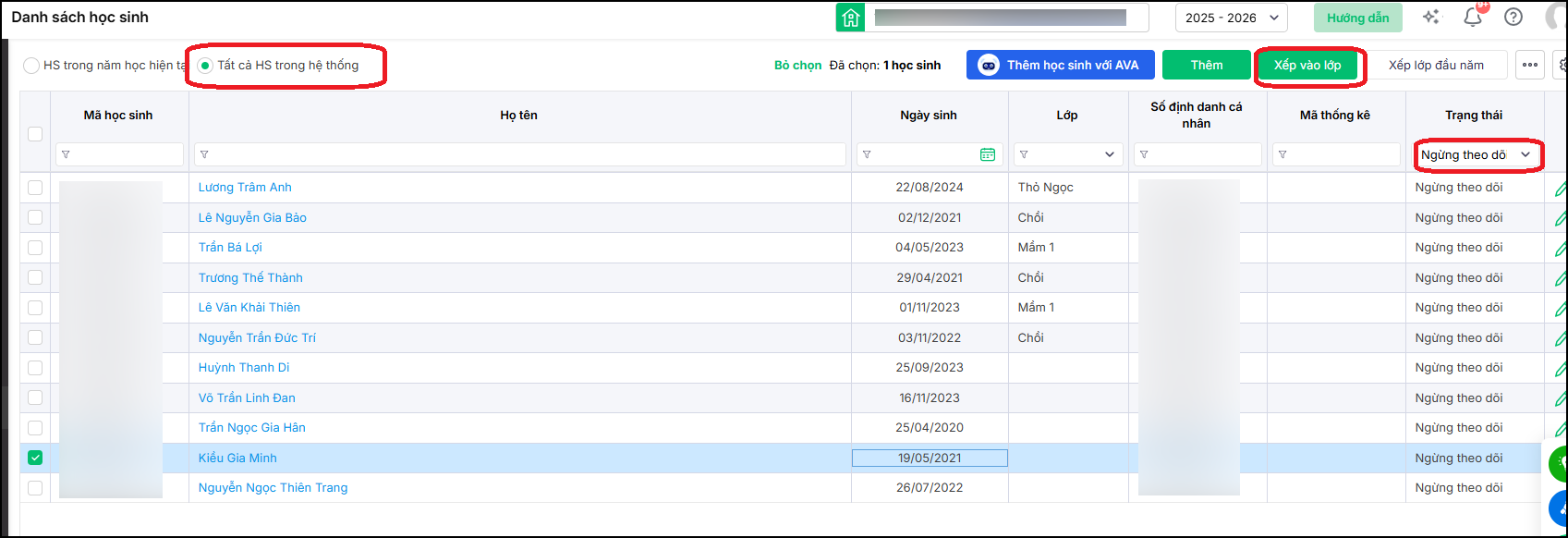Click edit pencil for Trần Ngọc Gia Hân
This screenshot has width=1568, height=538.
[1561, 428]
